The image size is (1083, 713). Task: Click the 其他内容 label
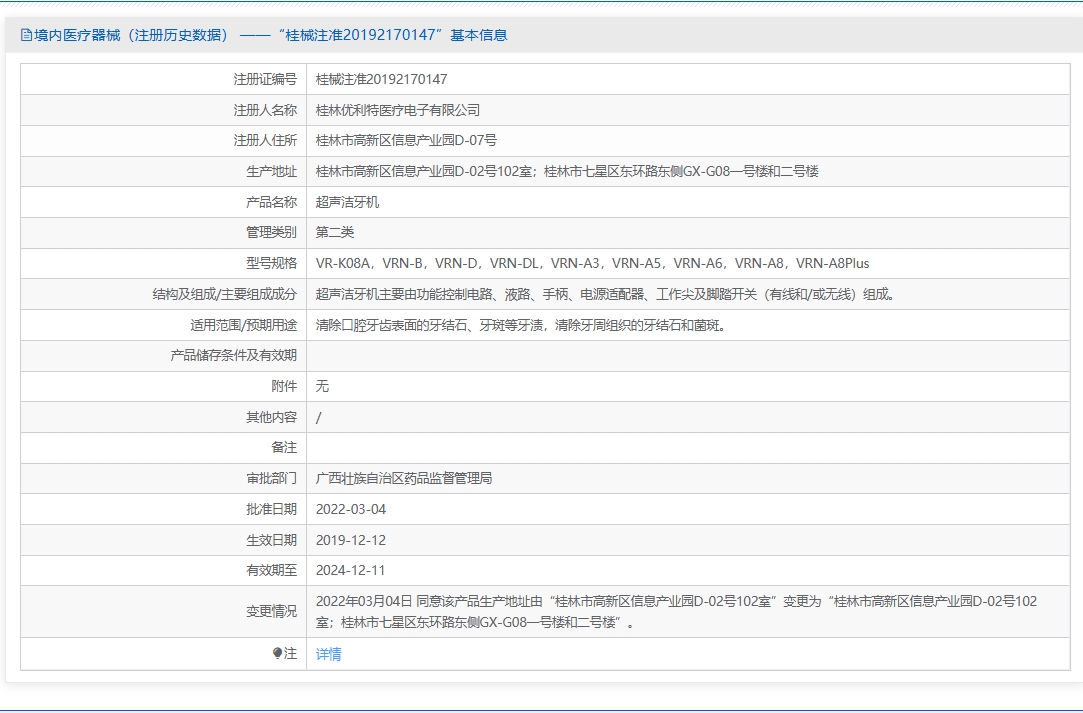click(x=271, y=417)
